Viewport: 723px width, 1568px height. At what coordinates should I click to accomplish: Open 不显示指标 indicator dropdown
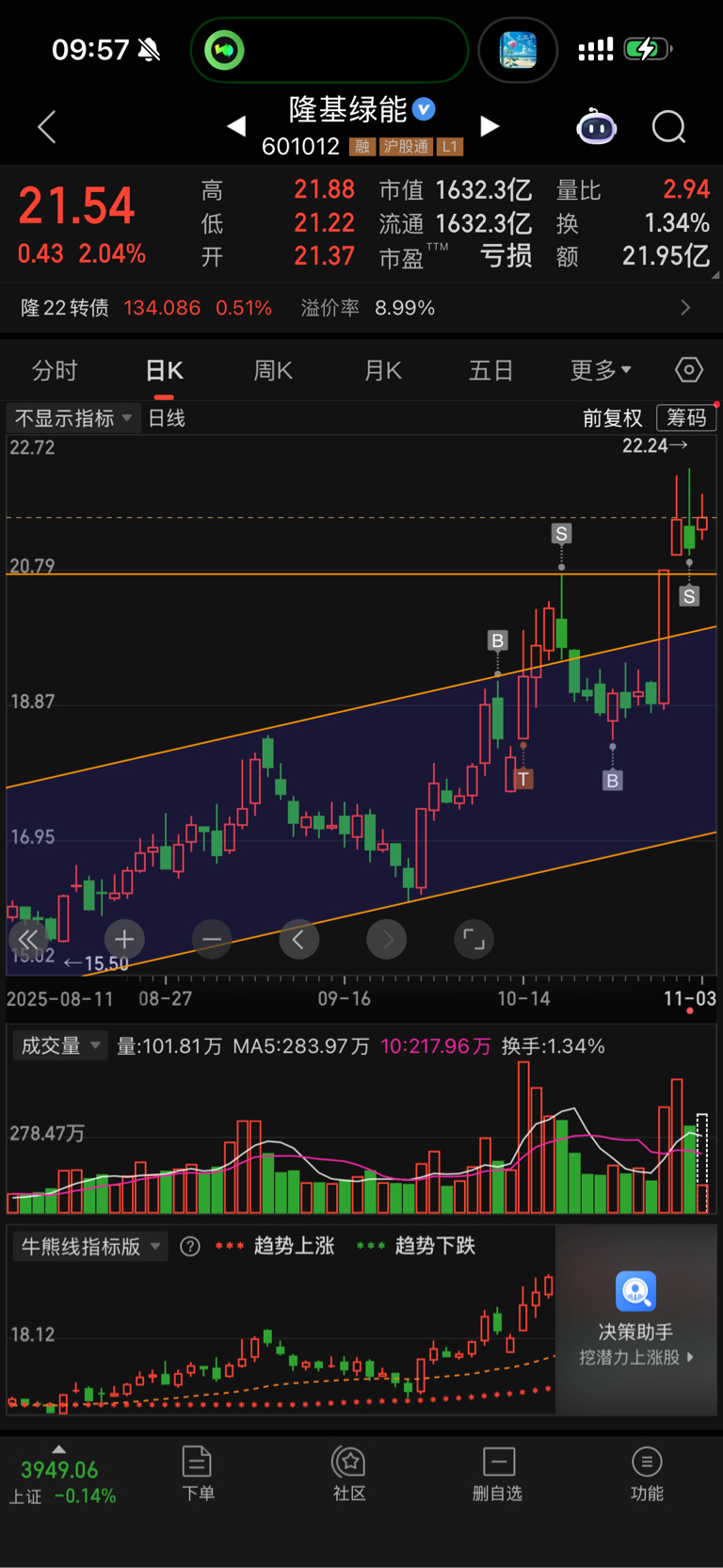[73, 418]
